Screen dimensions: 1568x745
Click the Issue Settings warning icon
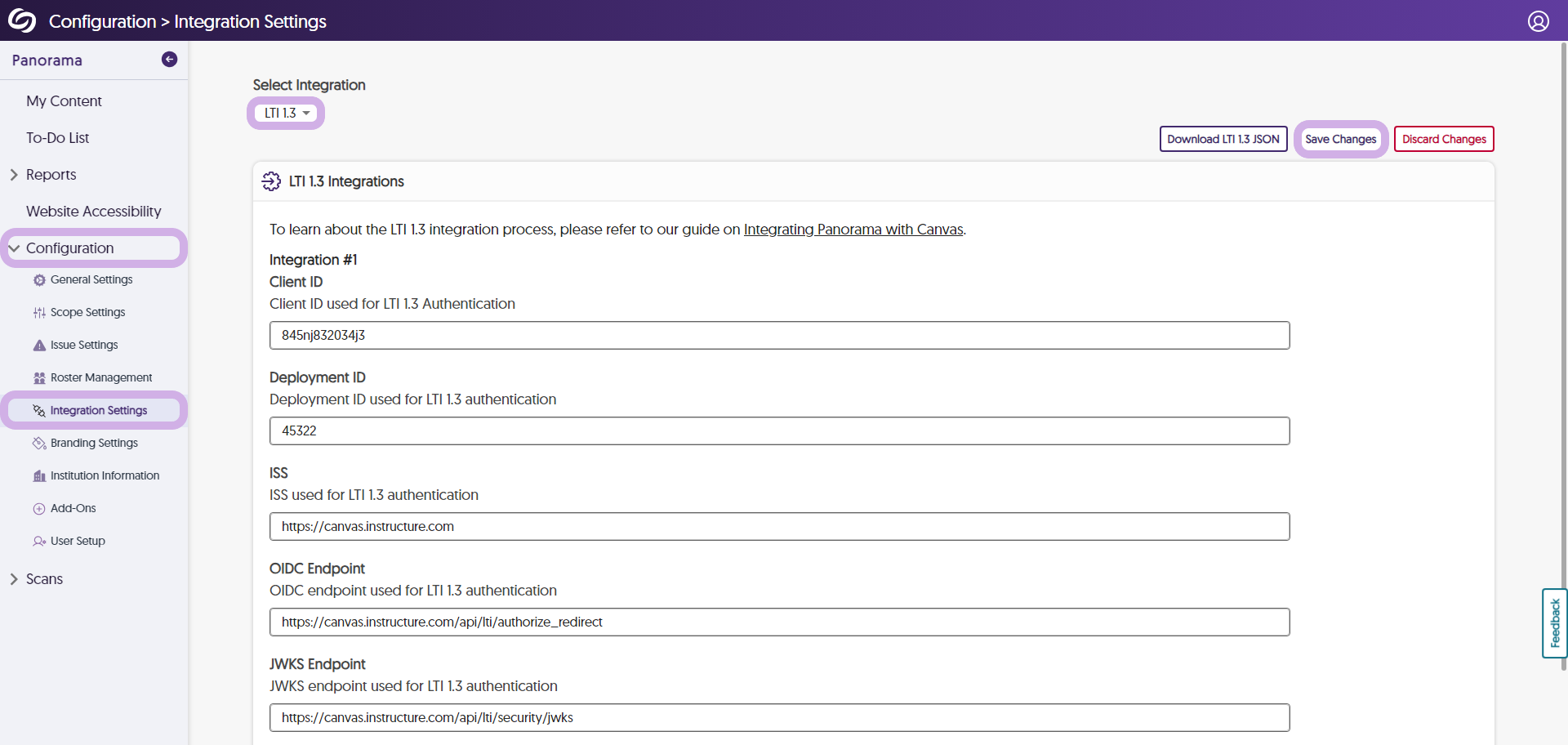coord(39,346)
